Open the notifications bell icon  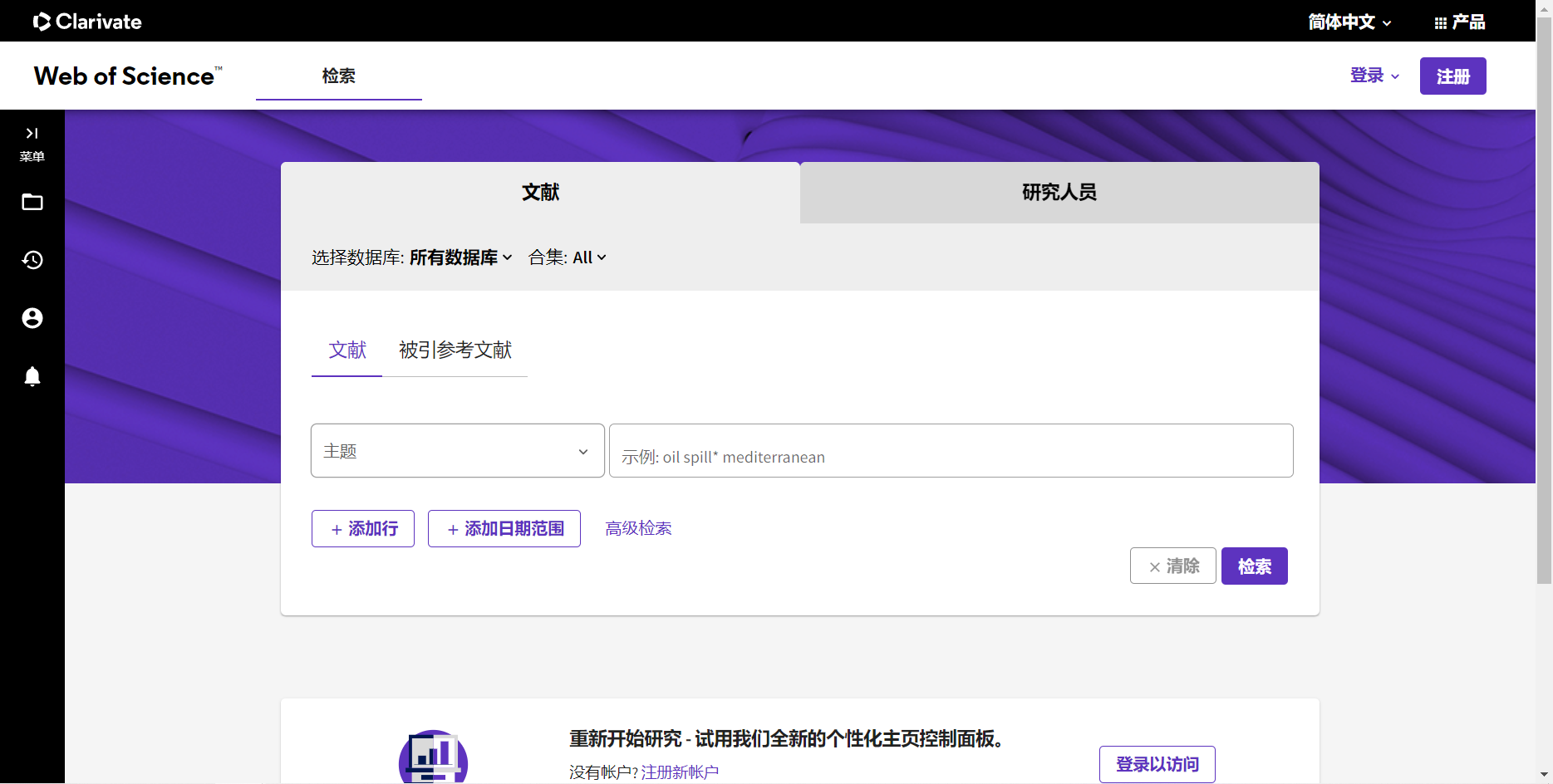point(32,376)
